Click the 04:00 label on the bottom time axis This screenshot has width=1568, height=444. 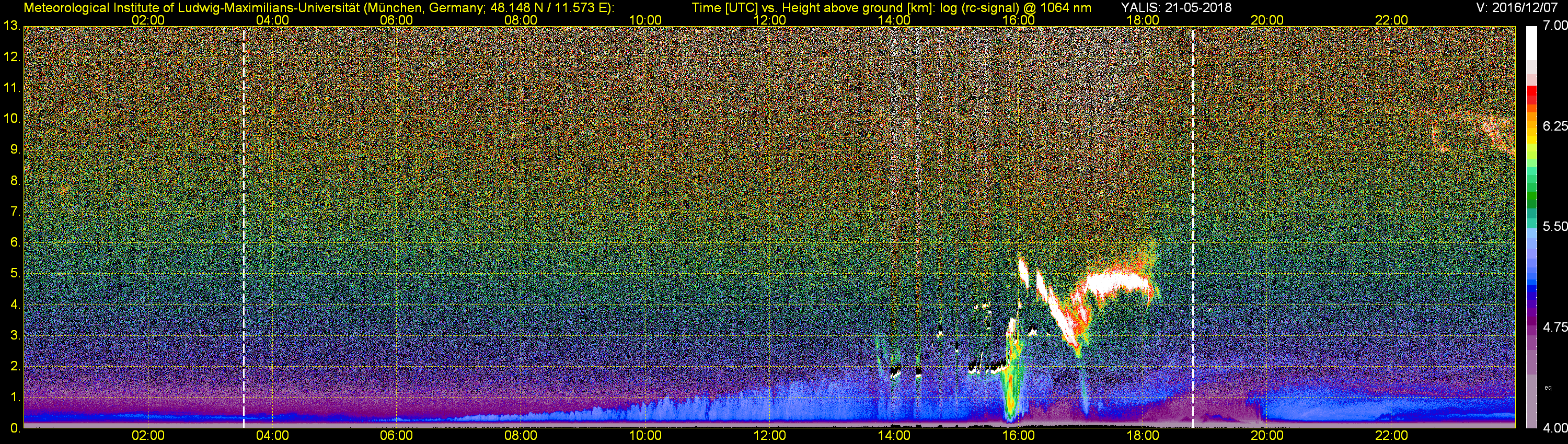tap(272, 436)
